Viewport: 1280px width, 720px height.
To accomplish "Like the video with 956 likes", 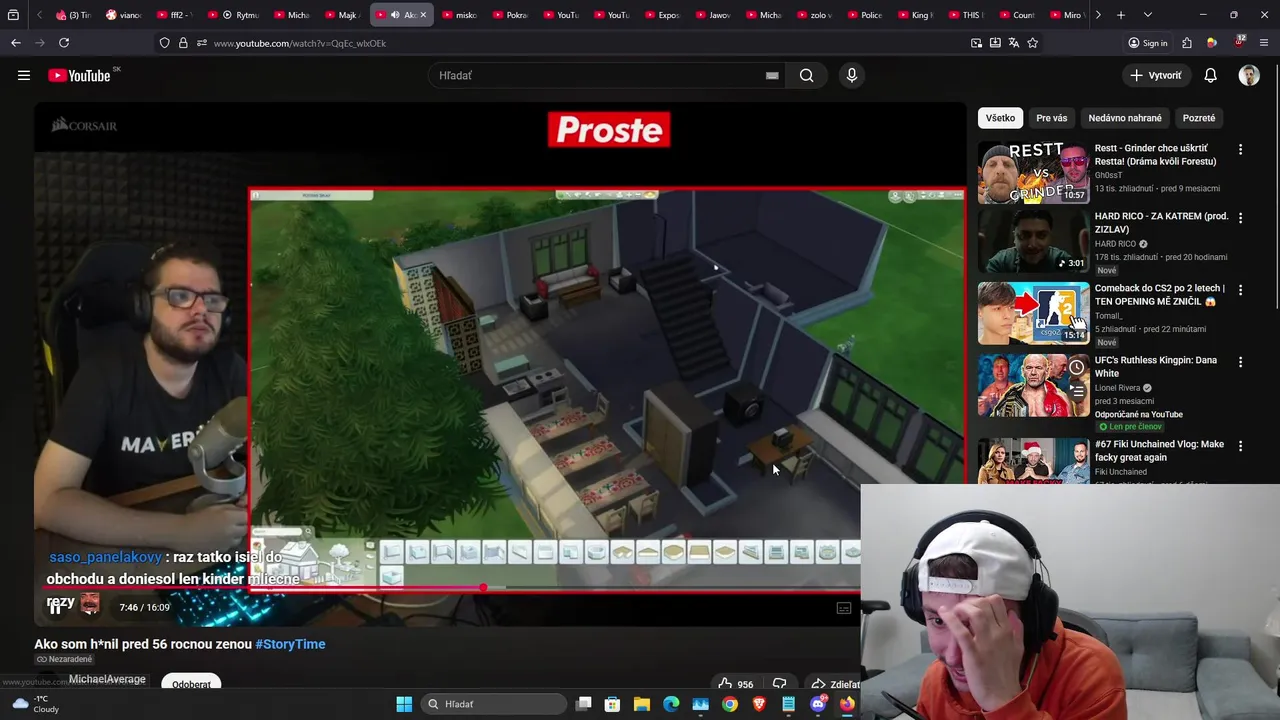I will click(x=735, y=684).
